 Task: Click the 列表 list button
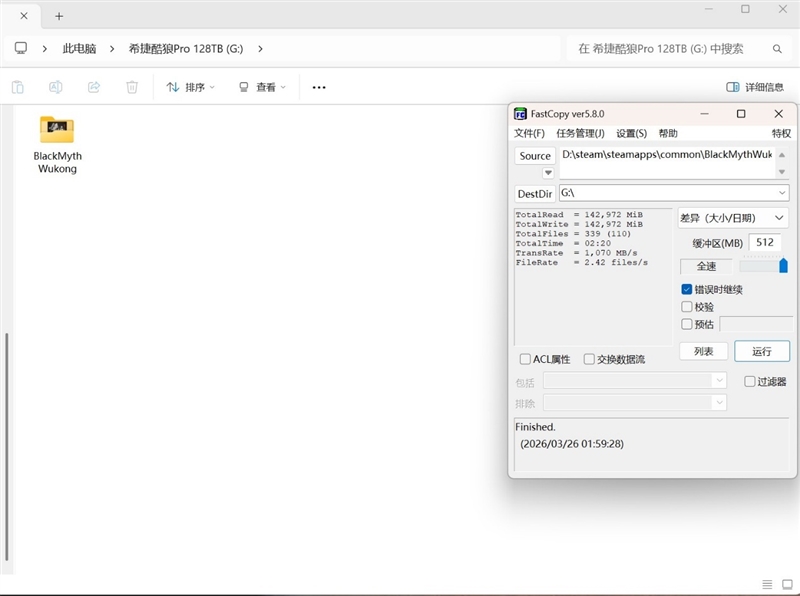[703, 351]
